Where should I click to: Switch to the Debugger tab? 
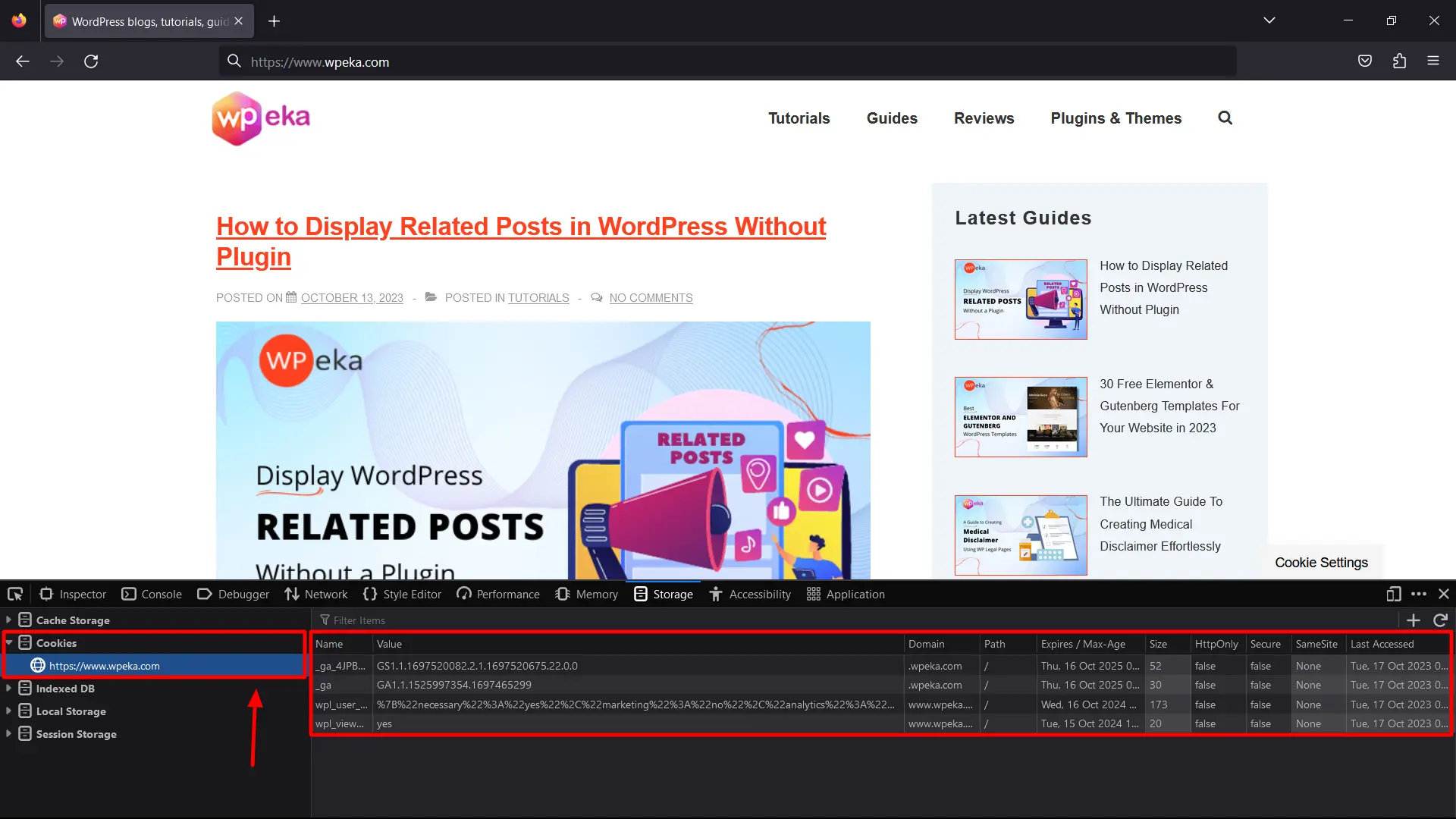[x=234, y=595]
